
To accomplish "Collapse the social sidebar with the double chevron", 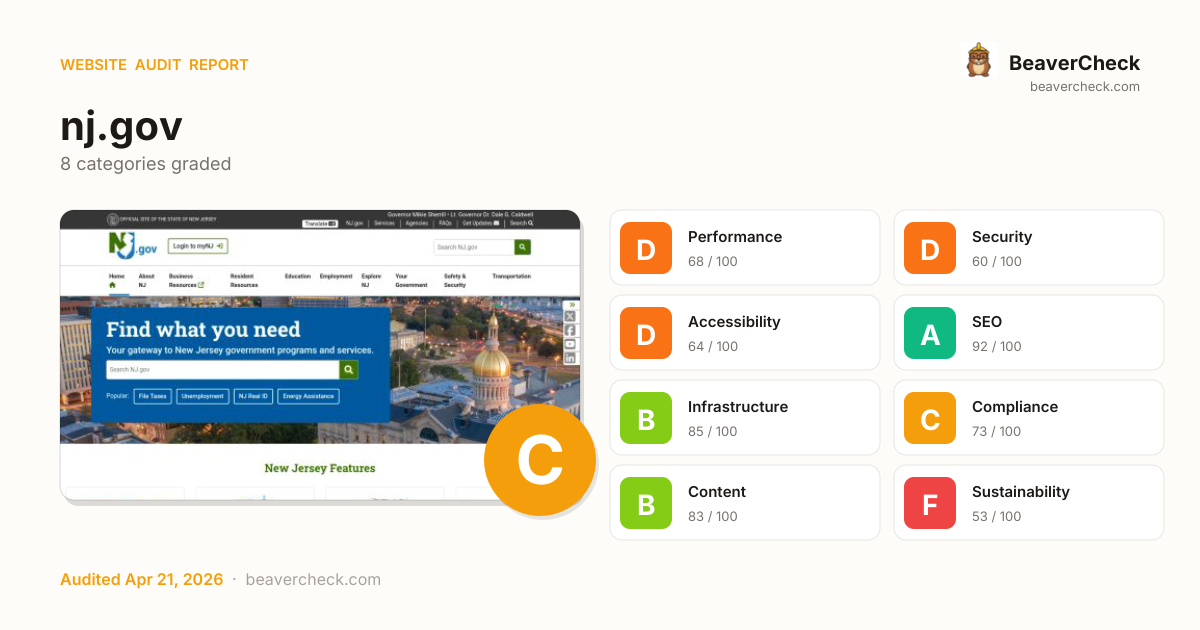I will pyautogui.click(x=571, y=304).
